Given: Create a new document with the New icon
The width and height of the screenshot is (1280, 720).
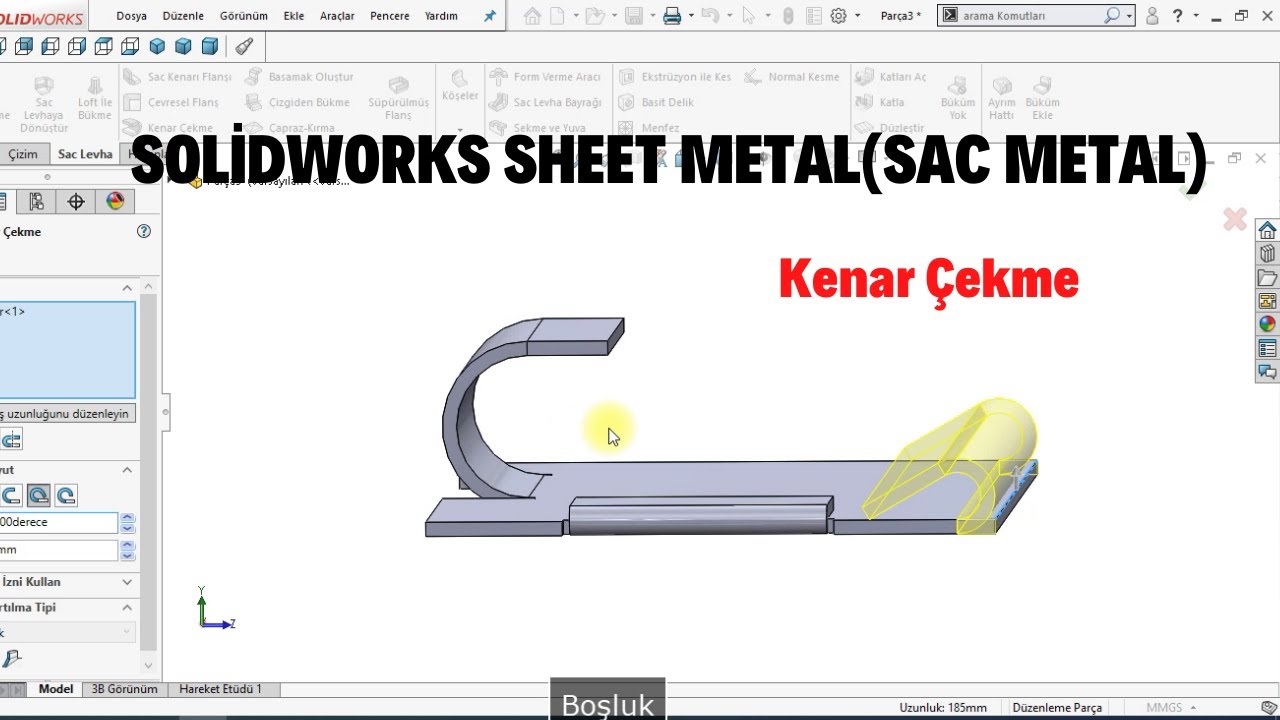Looking at the screenshot, I should point(558,16).
